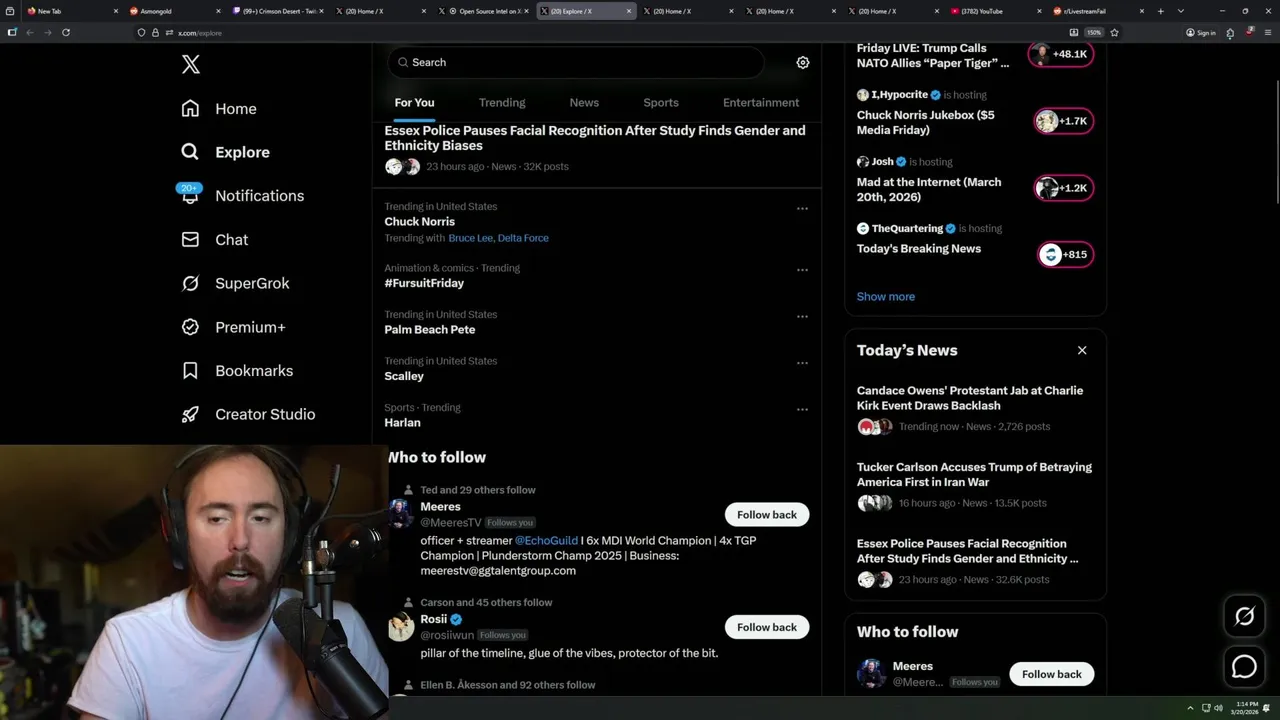
Task: Open a new browser tab with plus
Action: 1160,11
